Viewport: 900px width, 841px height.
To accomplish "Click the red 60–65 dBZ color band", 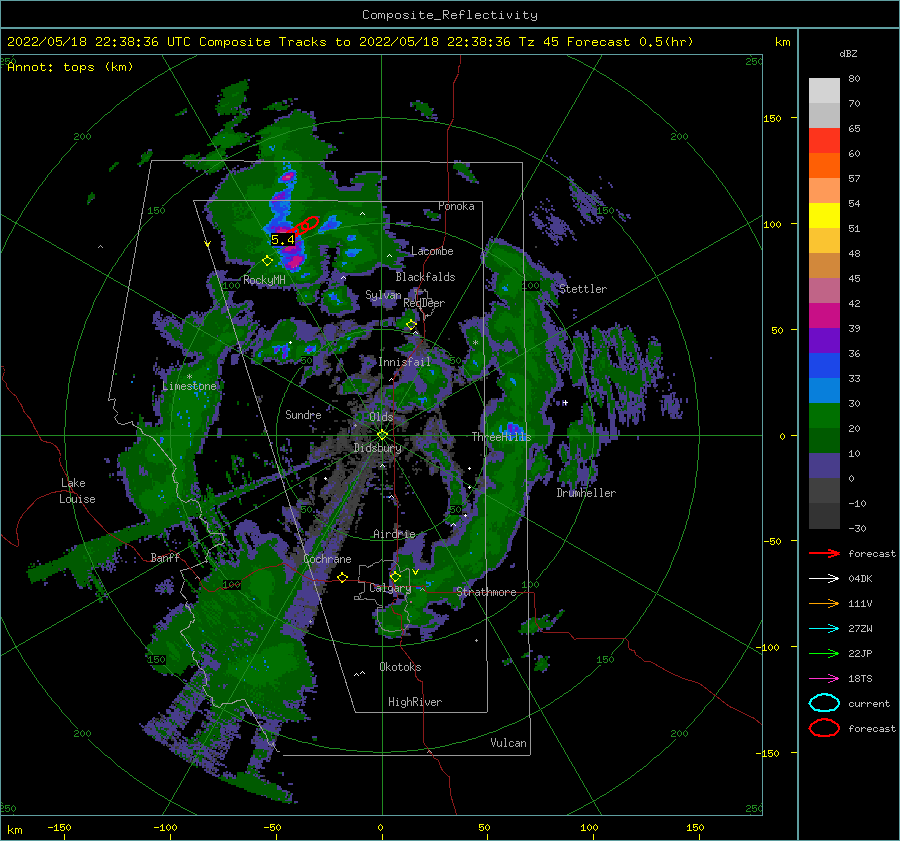I will point(824,141).
